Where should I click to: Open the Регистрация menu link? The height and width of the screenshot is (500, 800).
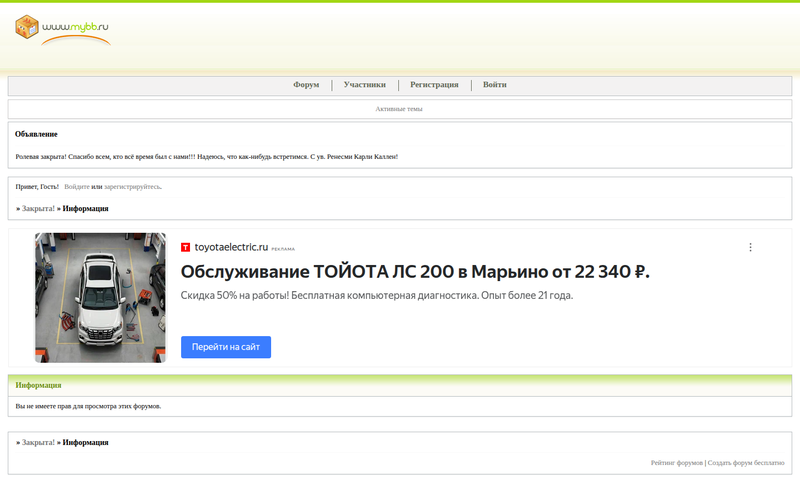(x=434, y=85)
